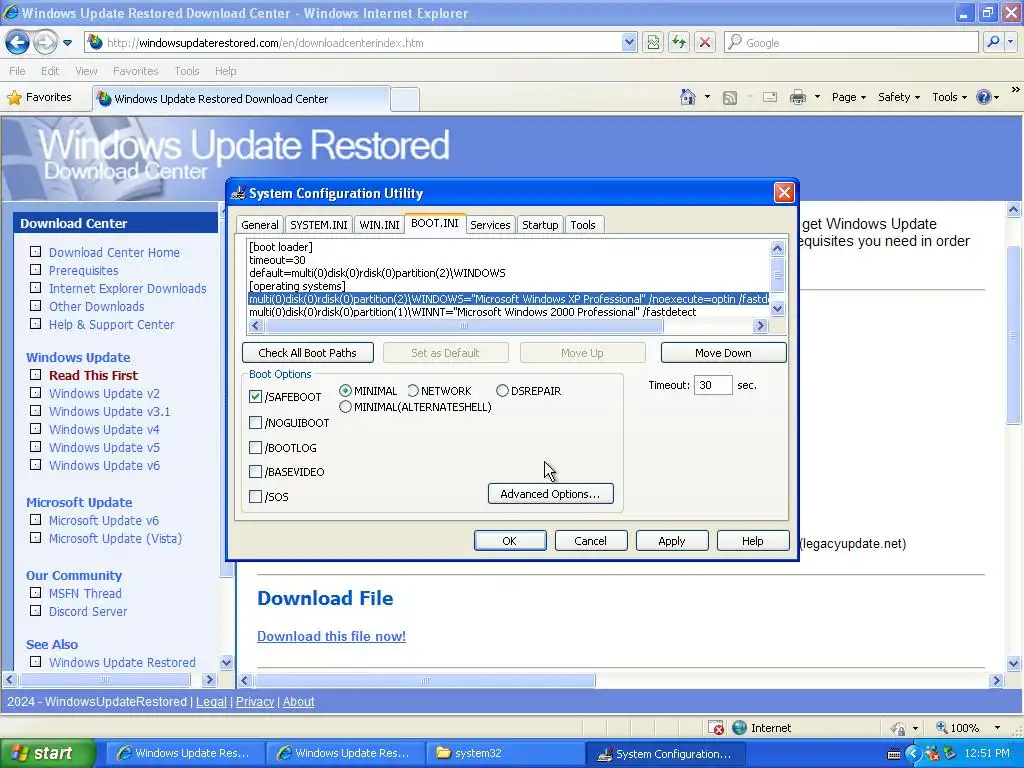1024x768 pixels.
Task: Switch to the Services tab
Action: pos(490,225)
